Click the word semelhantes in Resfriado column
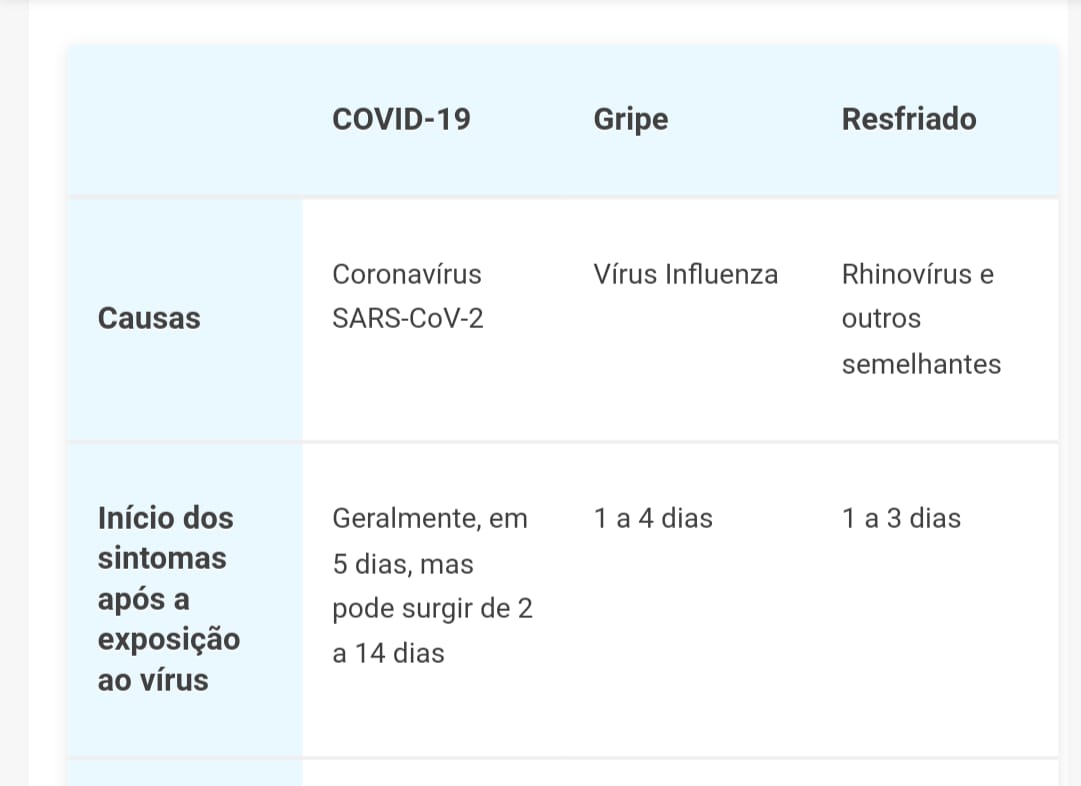The image size is (1081, 786). 921,364
